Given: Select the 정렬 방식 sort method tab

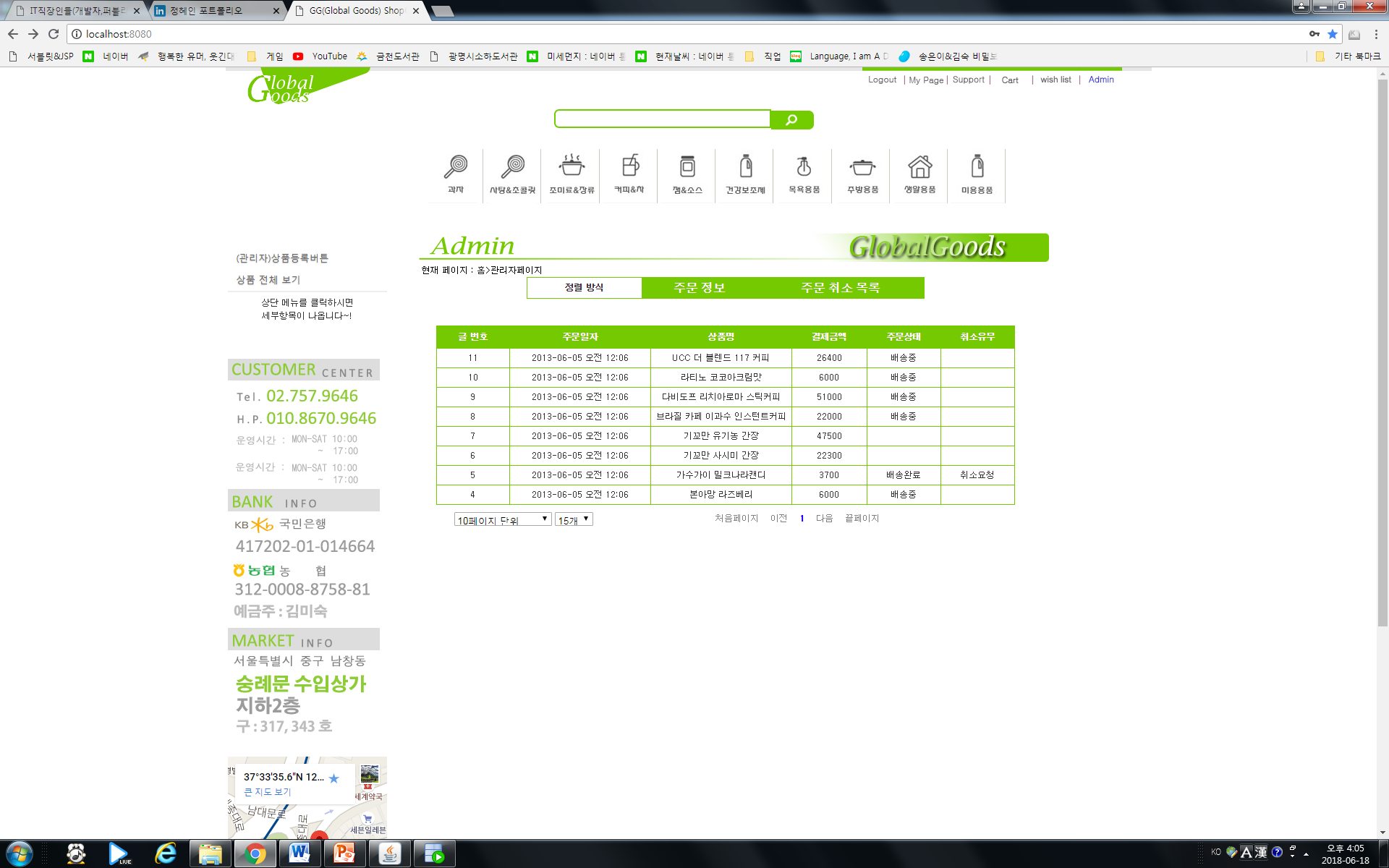Looking at the screenshot, I should click(x=584, y=288).
